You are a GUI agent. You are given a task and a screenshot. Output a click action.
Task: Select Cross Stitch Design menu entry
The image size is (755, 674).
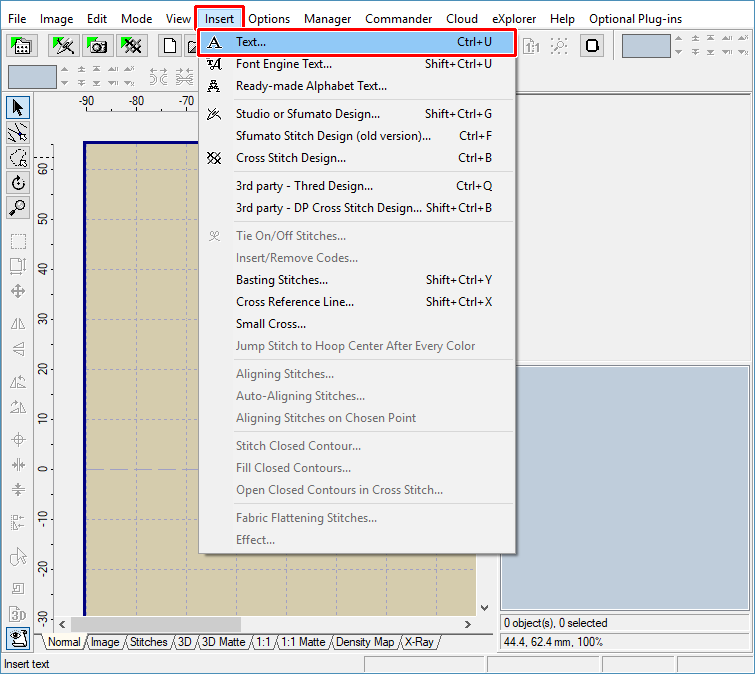(290, 158)
